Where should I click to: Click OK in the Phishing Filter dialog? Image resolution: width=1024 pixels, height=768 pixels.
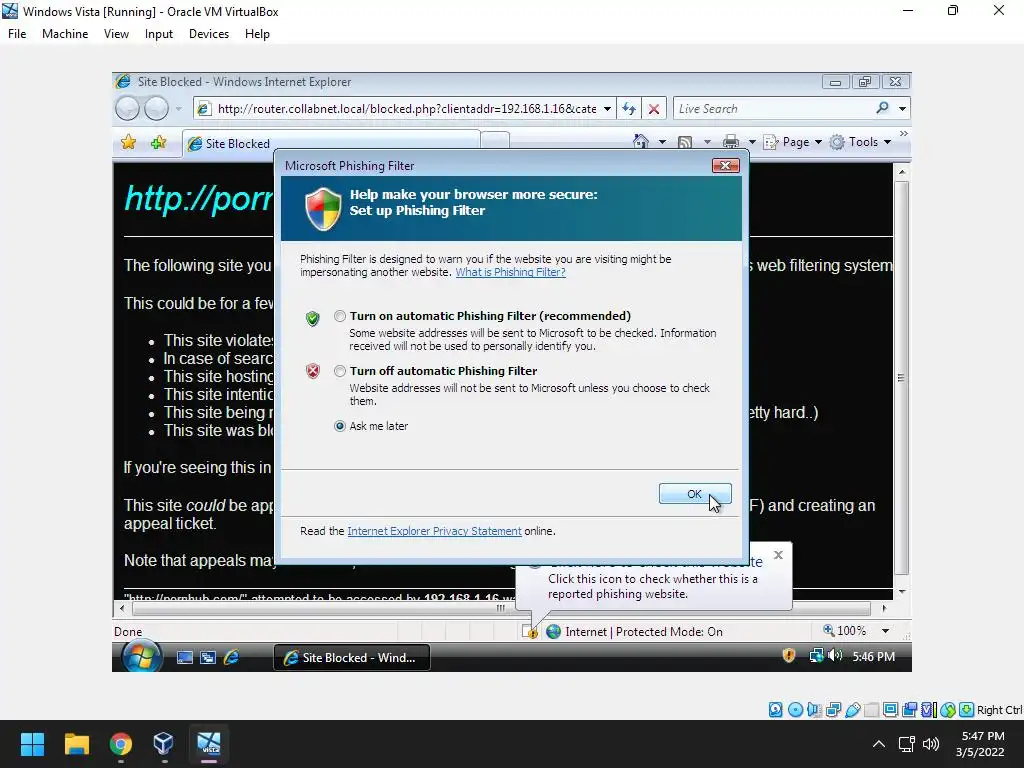pyautogui.click(x=695, y=494)
